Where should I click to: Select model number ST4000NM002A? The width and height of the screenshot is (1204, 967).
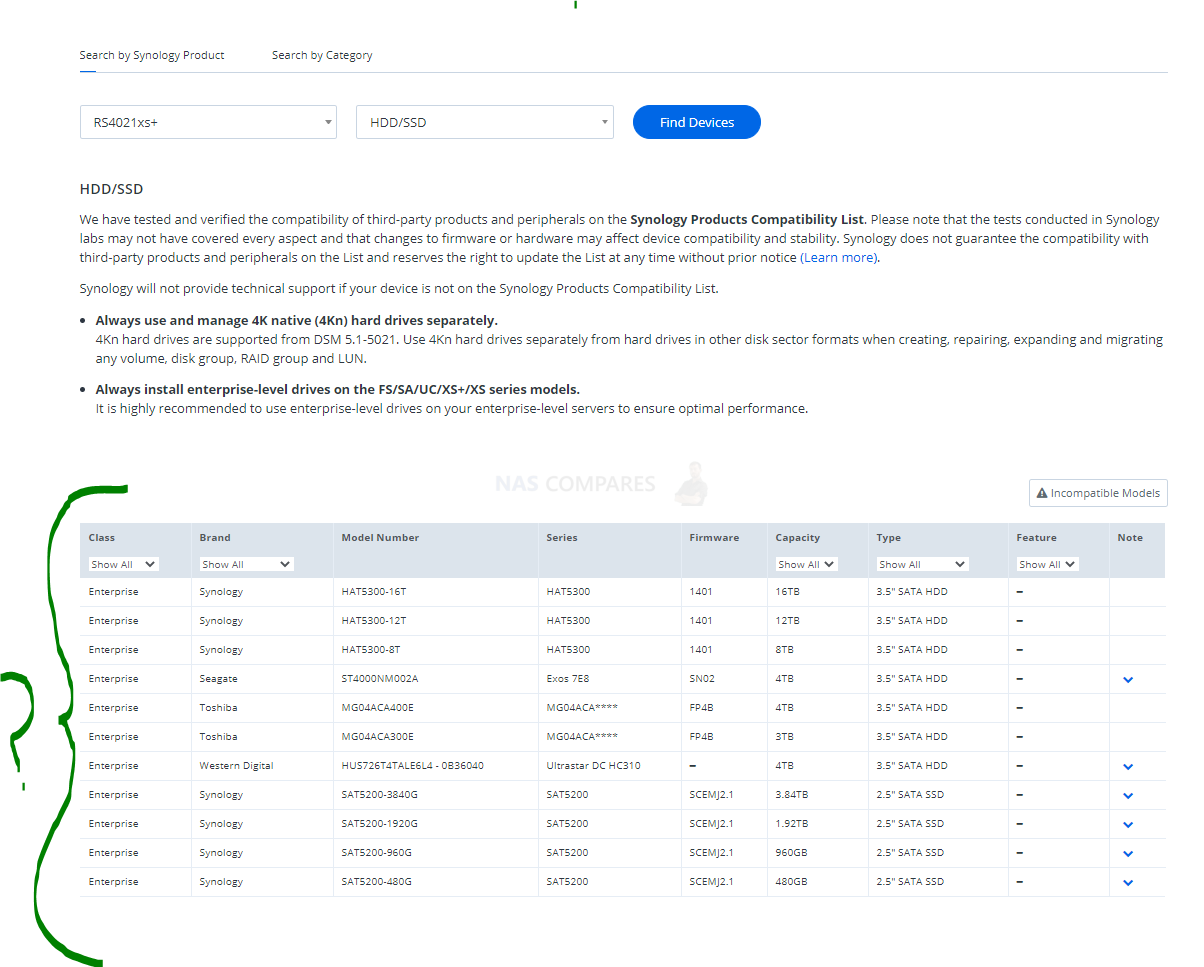pos(380,679)
